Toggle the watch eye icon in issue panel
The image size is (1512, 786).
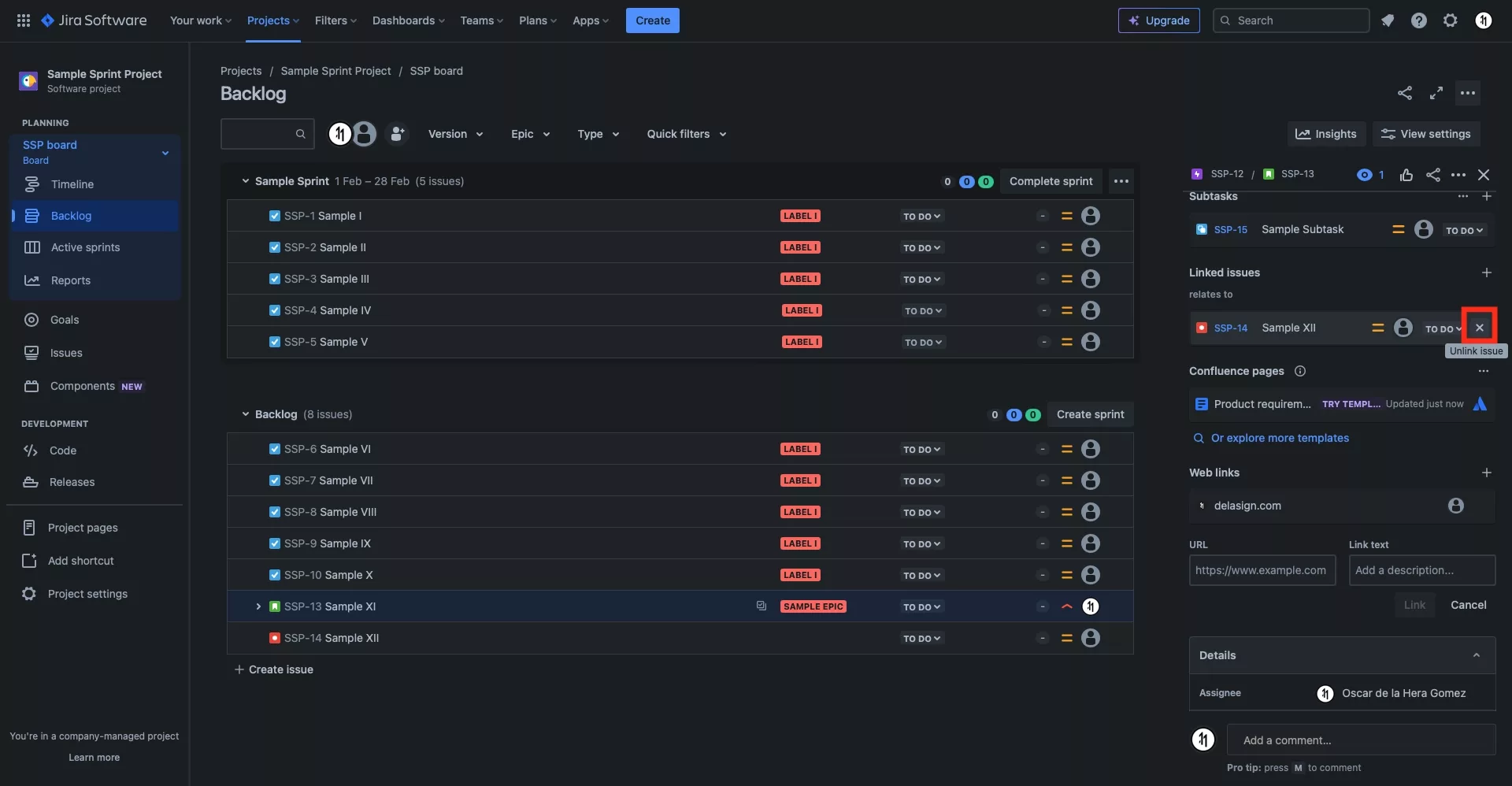click(1365, 175)
